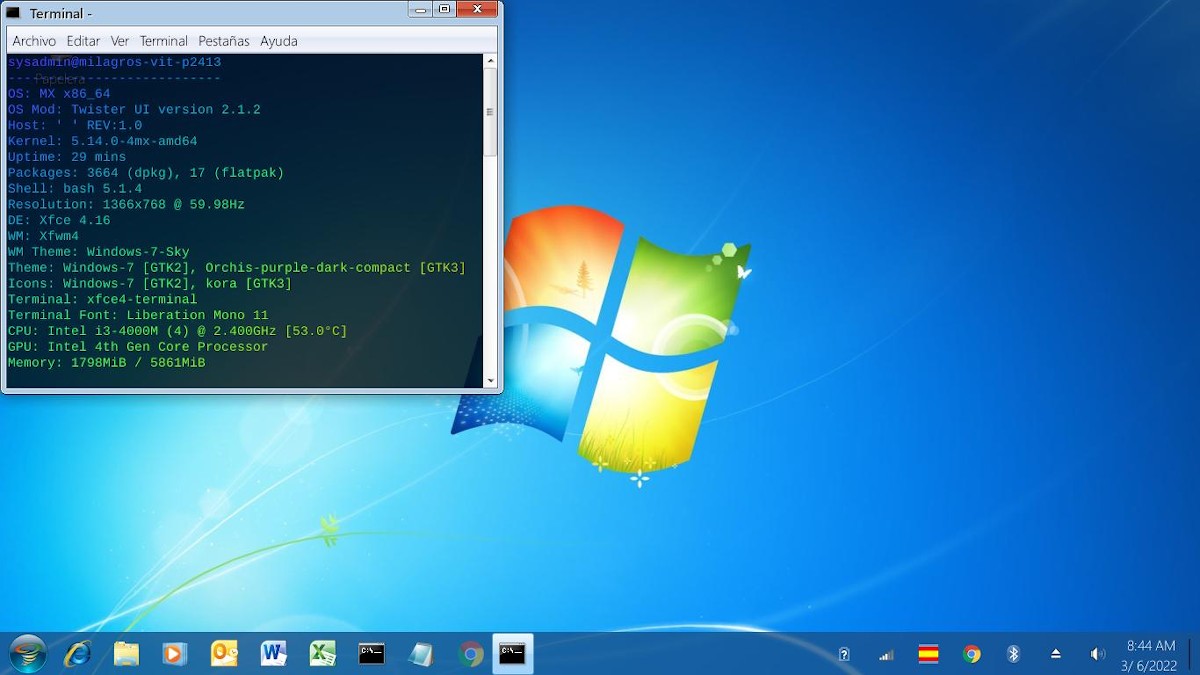The image size is (1200, 675).
Task: Expand the Pestañas menu
Action: [x=224, y=41]
